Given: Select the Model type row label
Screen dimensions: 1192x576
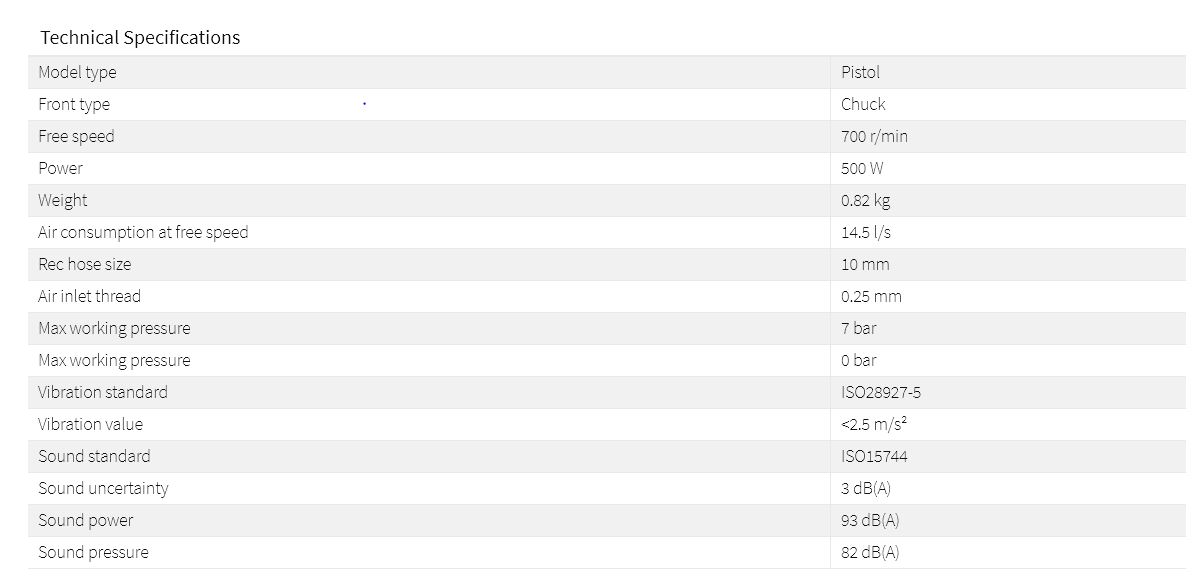Looking at the screenshot, I should tap(77, 72).
